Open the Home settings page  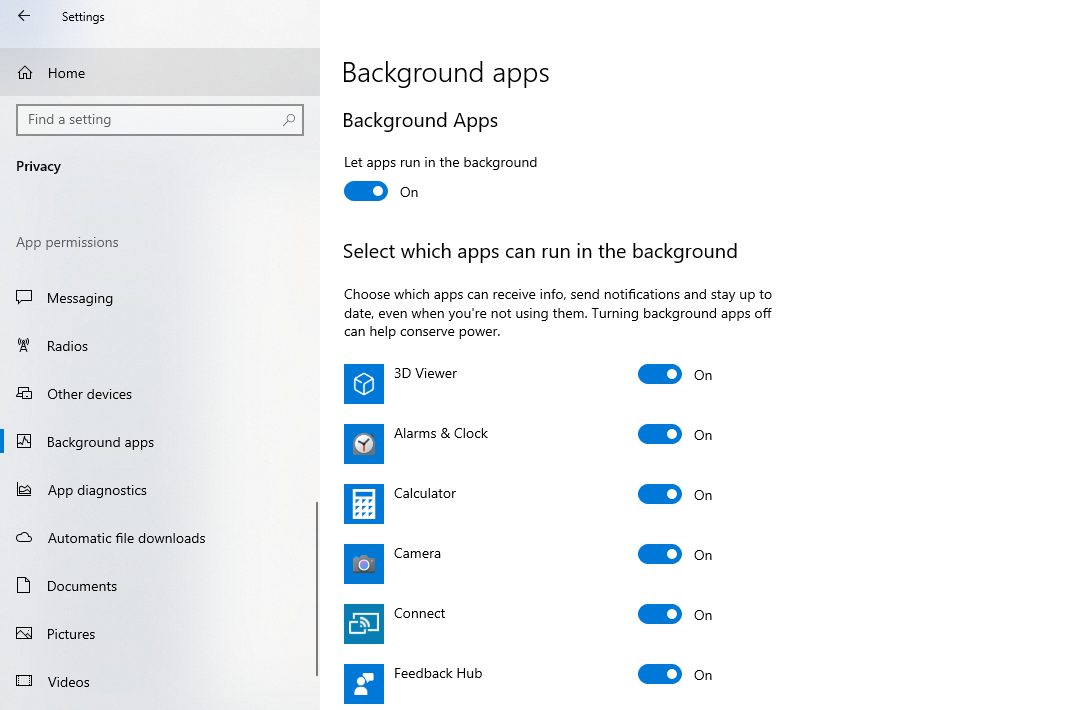(159, 72)
